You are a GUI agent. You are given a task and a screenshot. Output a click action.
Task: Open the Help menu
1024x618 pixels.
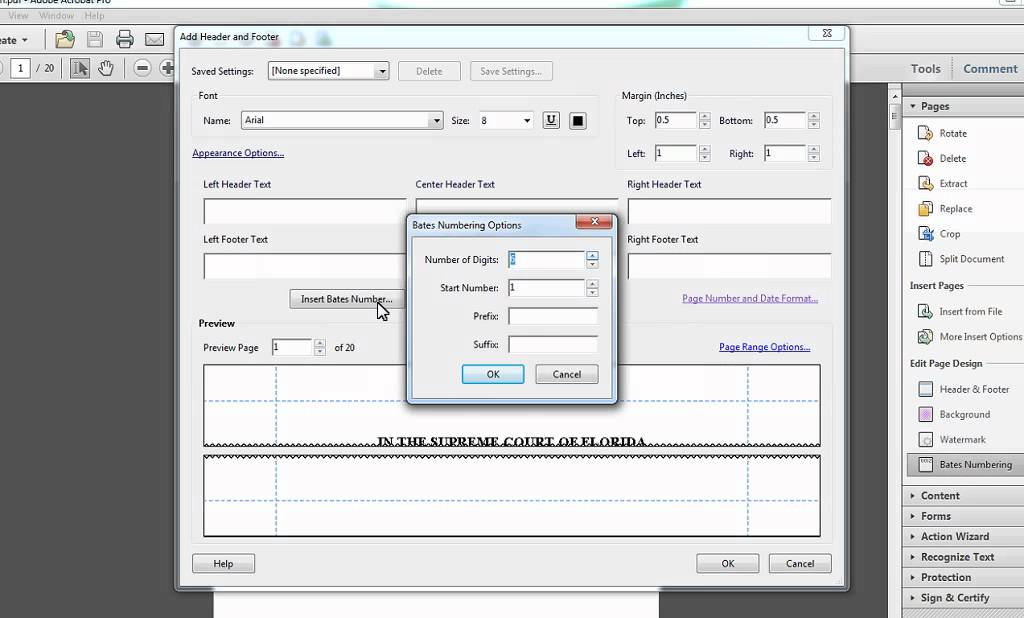pyautogui.click(x=94, y=16)
